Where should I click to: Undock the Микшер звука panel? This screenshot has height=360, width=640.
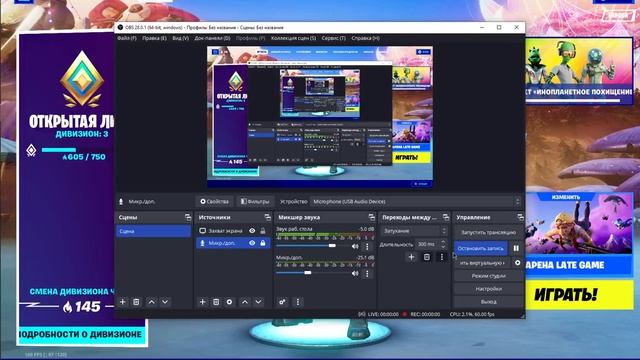point(371,217)
